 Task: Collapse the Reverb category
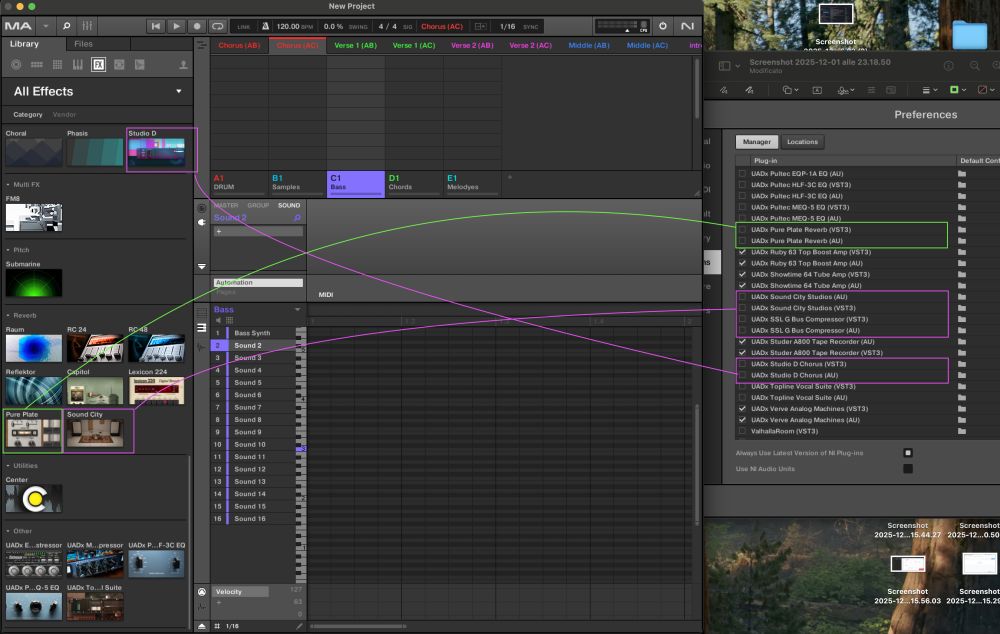tap(8, 316)
